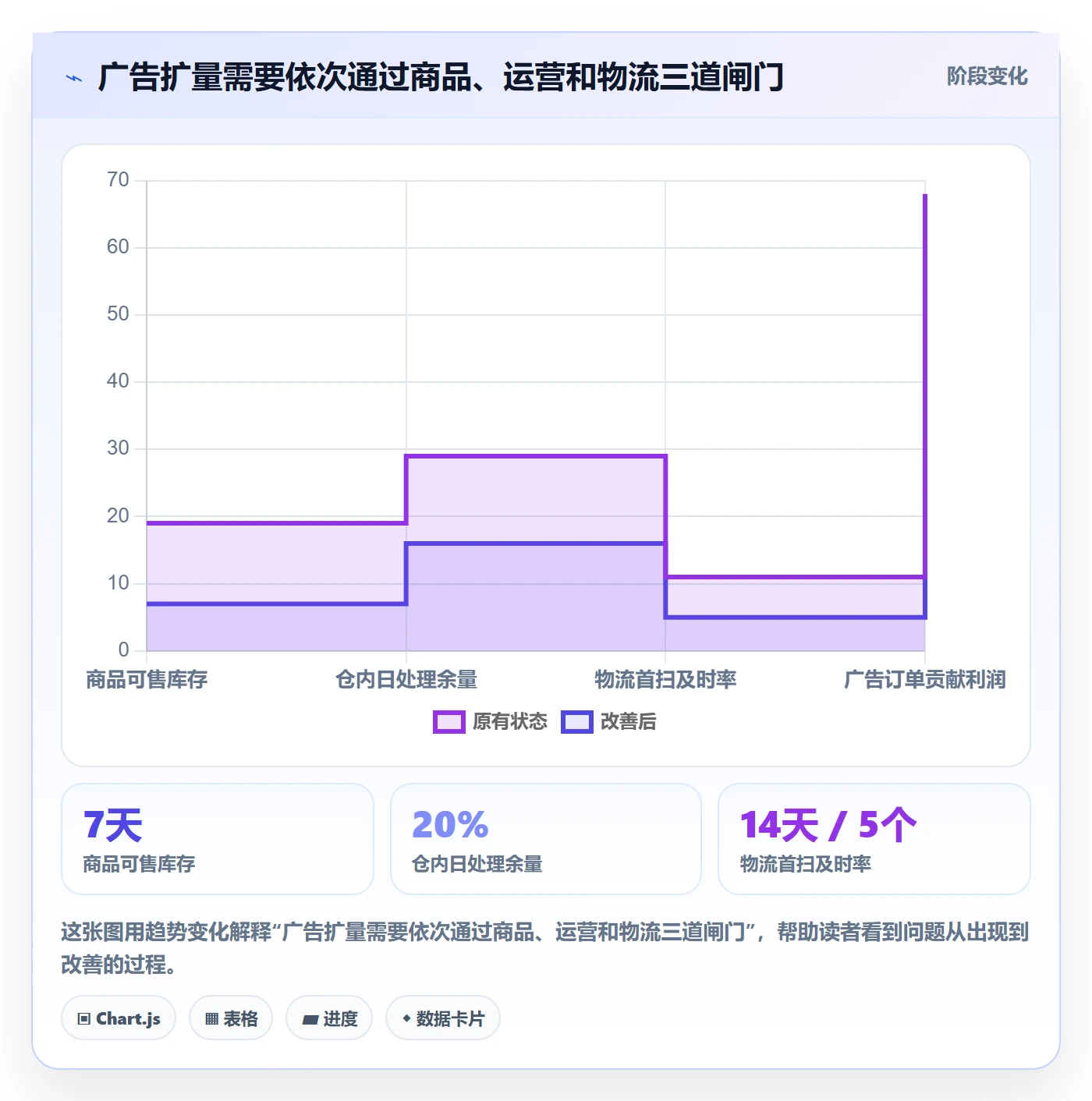Click the 广告订单贡献利润 x-axis label
The height and width of the screenshot is (1101, 1092).
[925, 680]
